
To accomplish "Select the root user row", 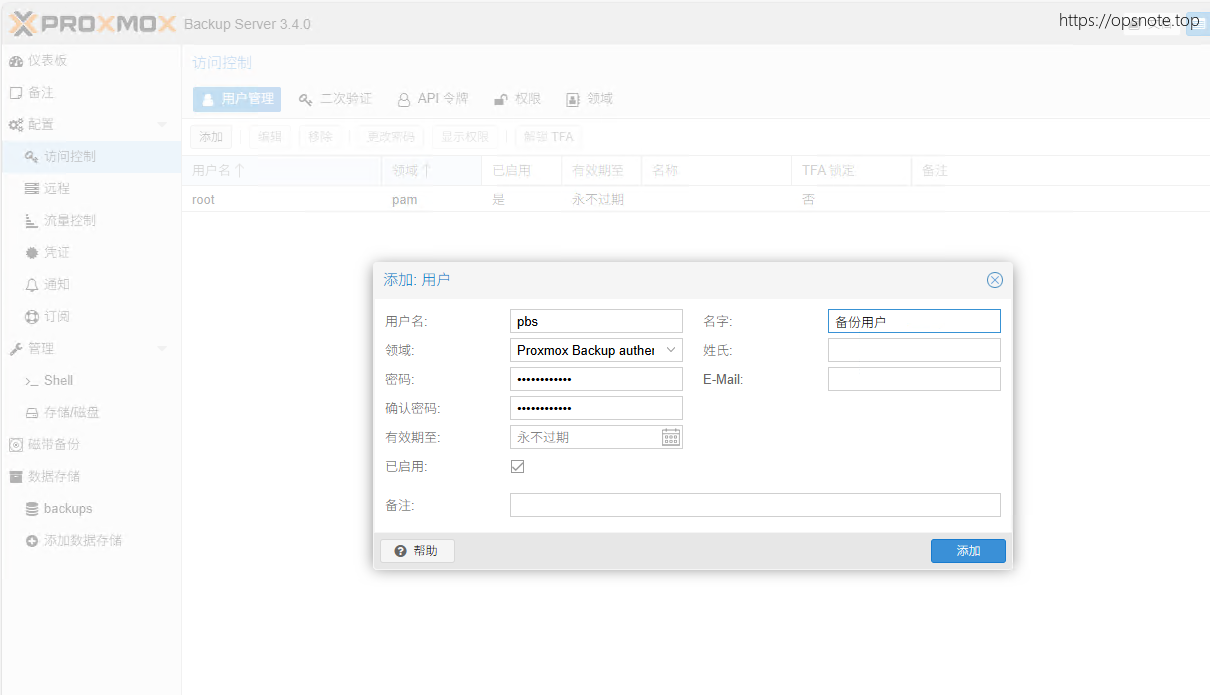I will [695, 199].
